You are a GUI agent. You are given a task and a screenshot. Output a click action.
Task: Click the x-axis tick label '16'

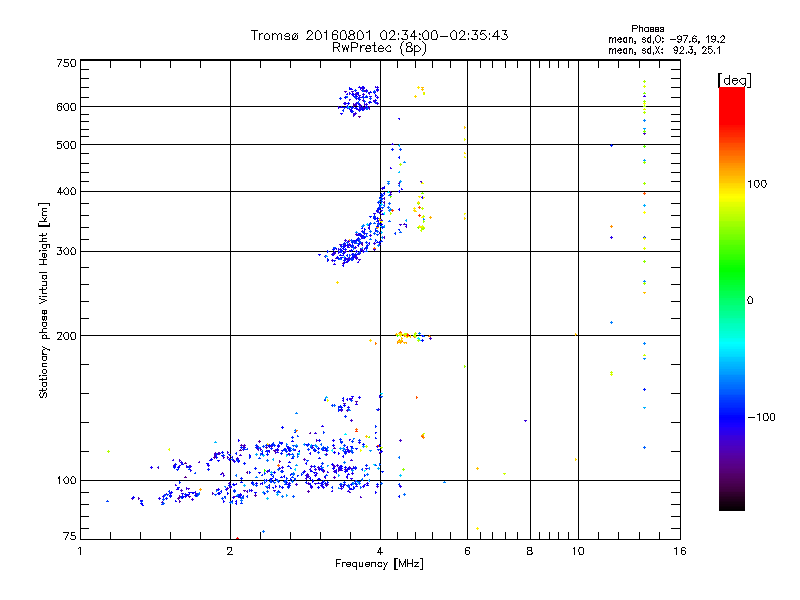(x=680, y=551)
